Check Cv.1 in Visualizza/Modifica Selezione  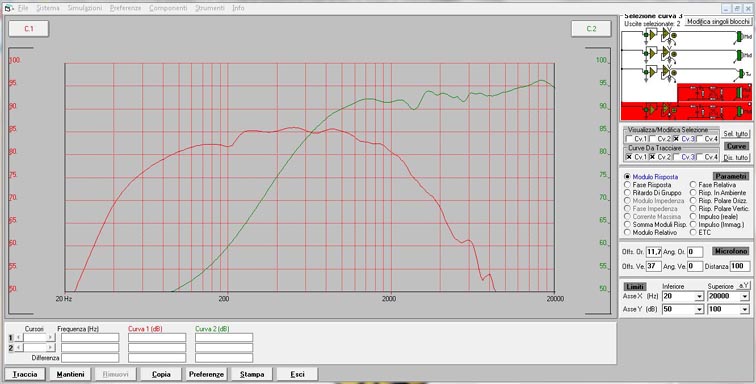coord(636,139)
